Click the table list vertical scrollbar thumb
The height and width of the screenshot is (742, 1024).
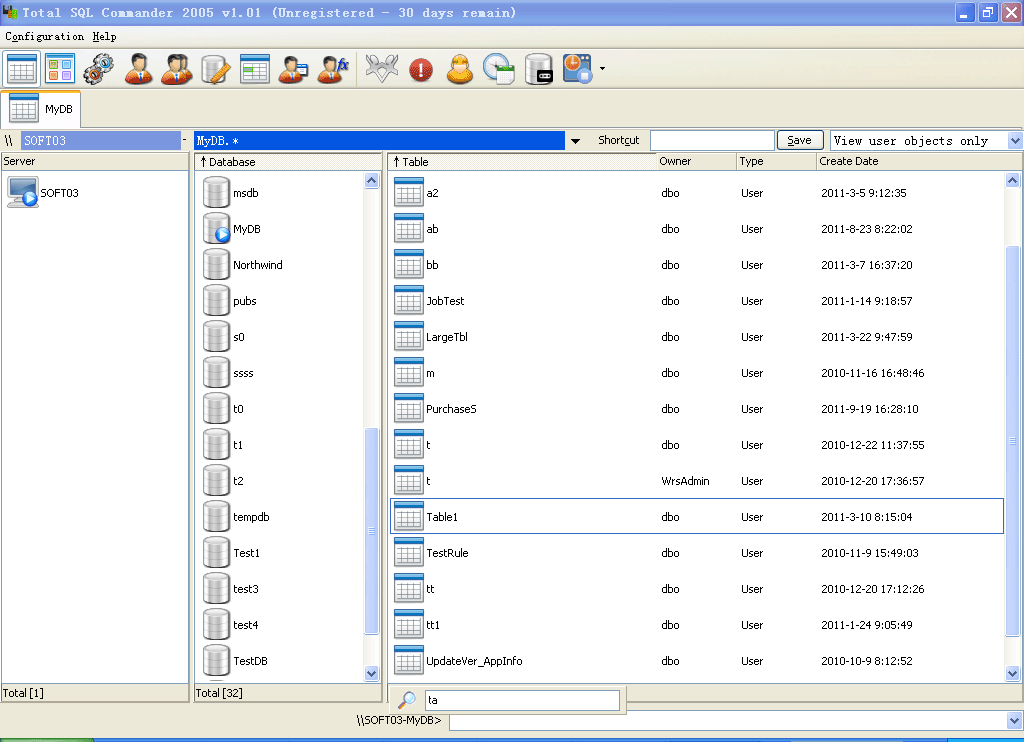1012,441
